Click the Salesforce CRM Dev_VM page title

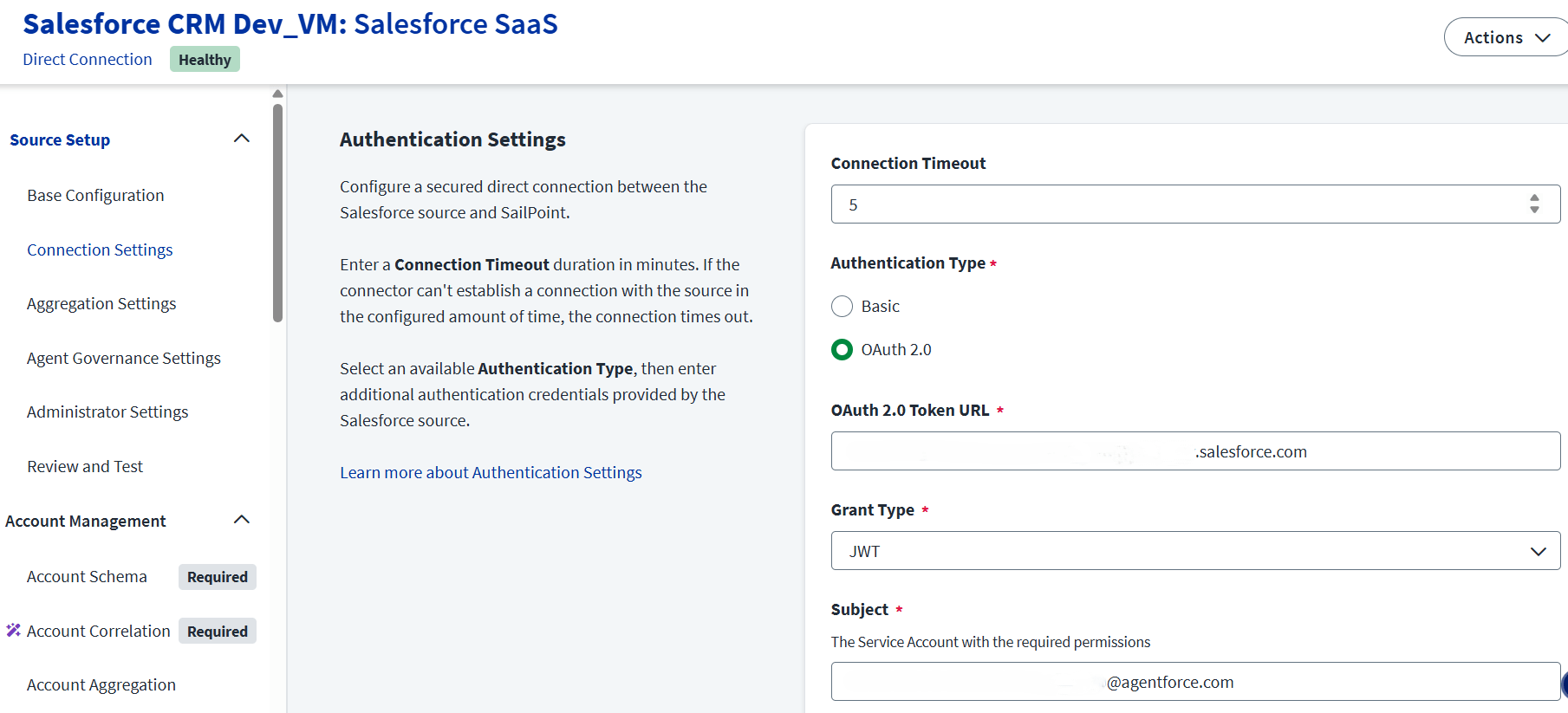point(290,23)
